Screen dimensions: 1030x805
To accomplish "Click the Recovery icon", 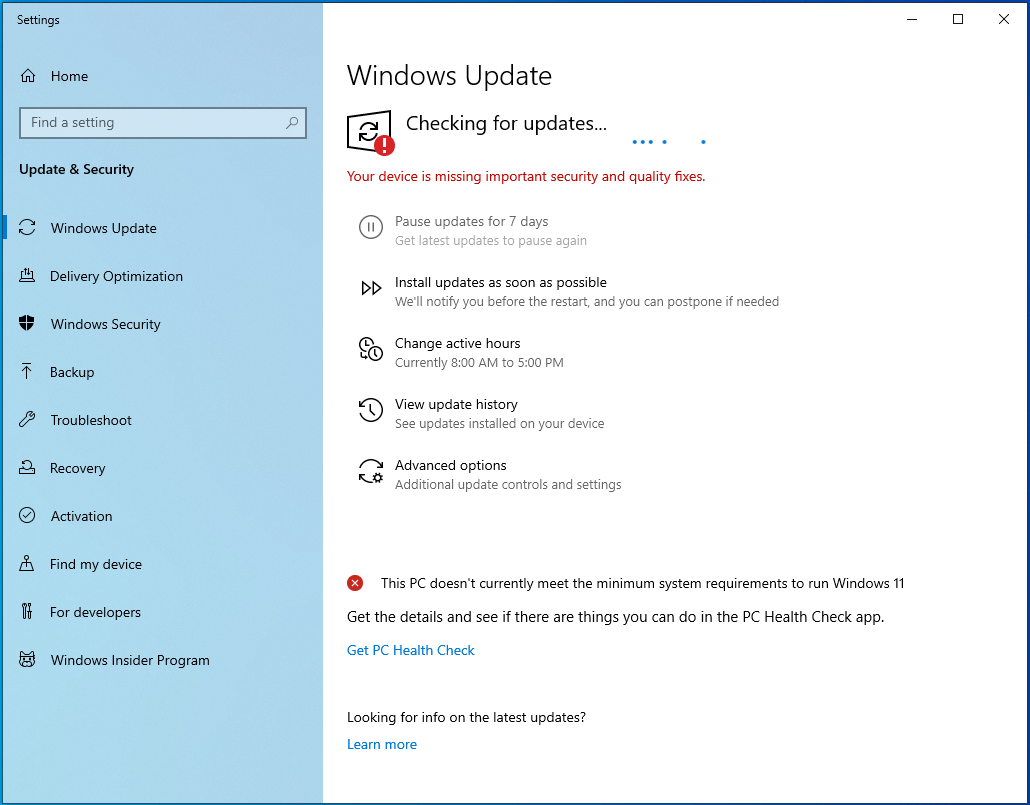I will point(27,468).
